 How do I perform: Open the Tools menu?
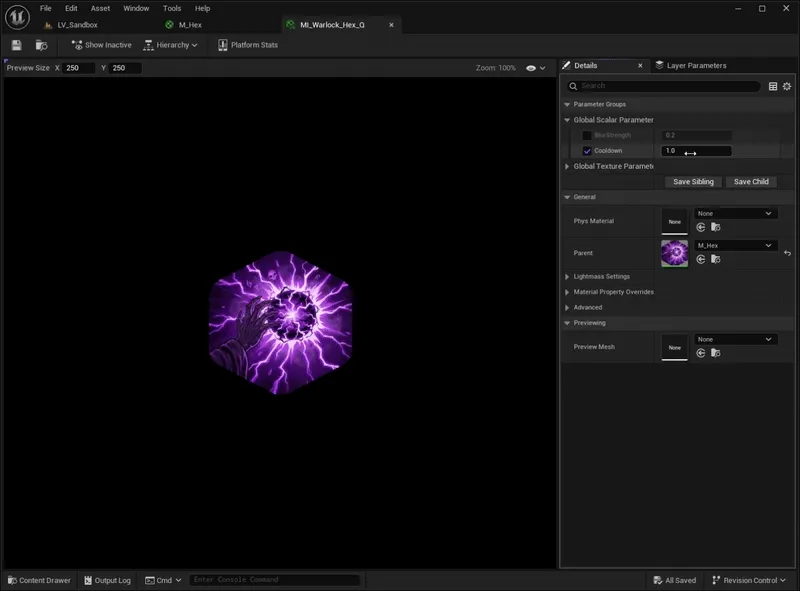(172, 8)
